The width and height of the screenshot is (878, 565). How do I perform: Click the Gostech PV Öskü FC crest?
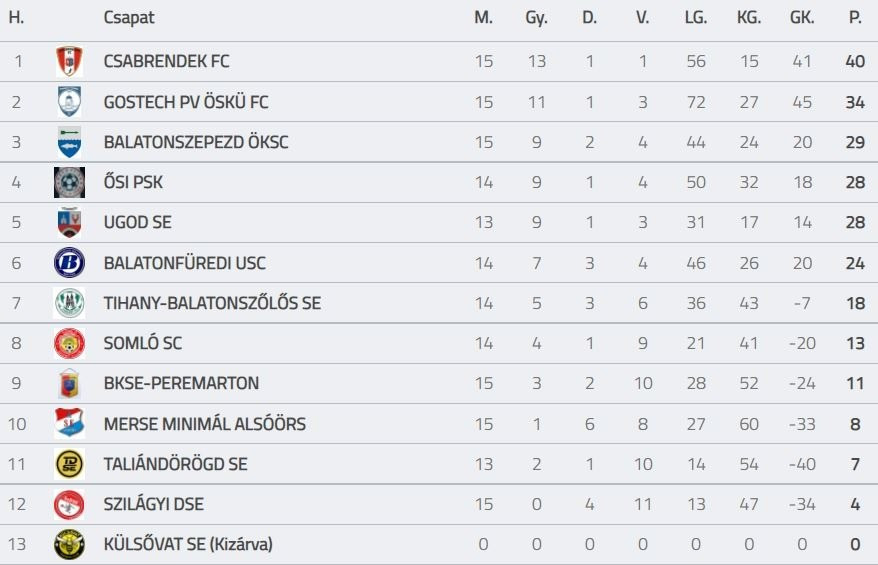coord(69,102)
